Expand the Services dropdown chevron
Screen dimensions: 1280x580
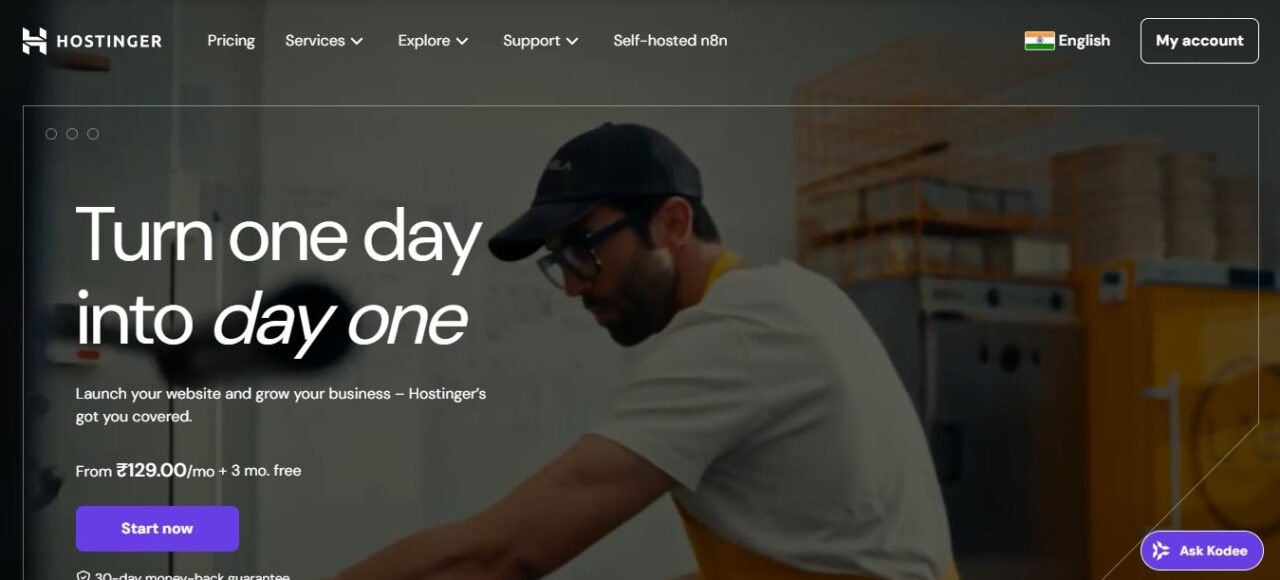(x=357, y=41)
